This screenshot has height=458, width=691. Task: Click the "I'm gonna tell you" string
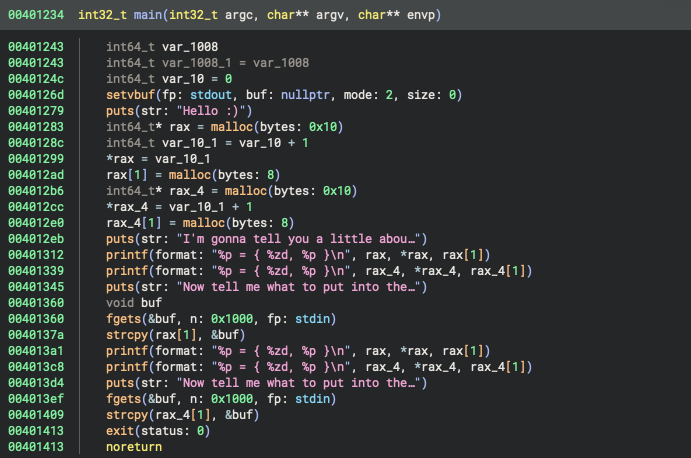(298, 238)
